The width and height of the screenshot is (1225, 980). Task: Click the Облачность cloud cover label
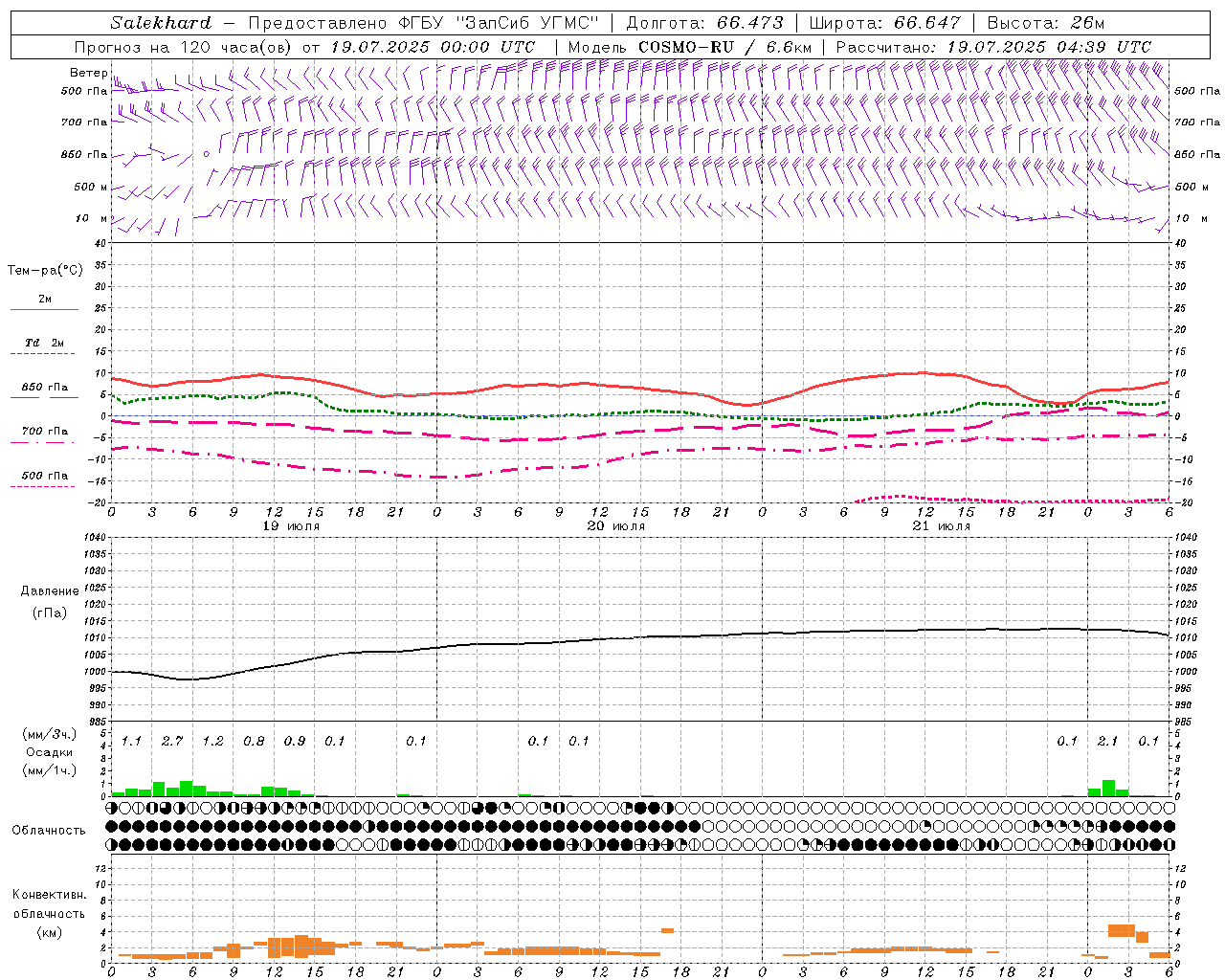pyautogui.click(x=49, y=830)
